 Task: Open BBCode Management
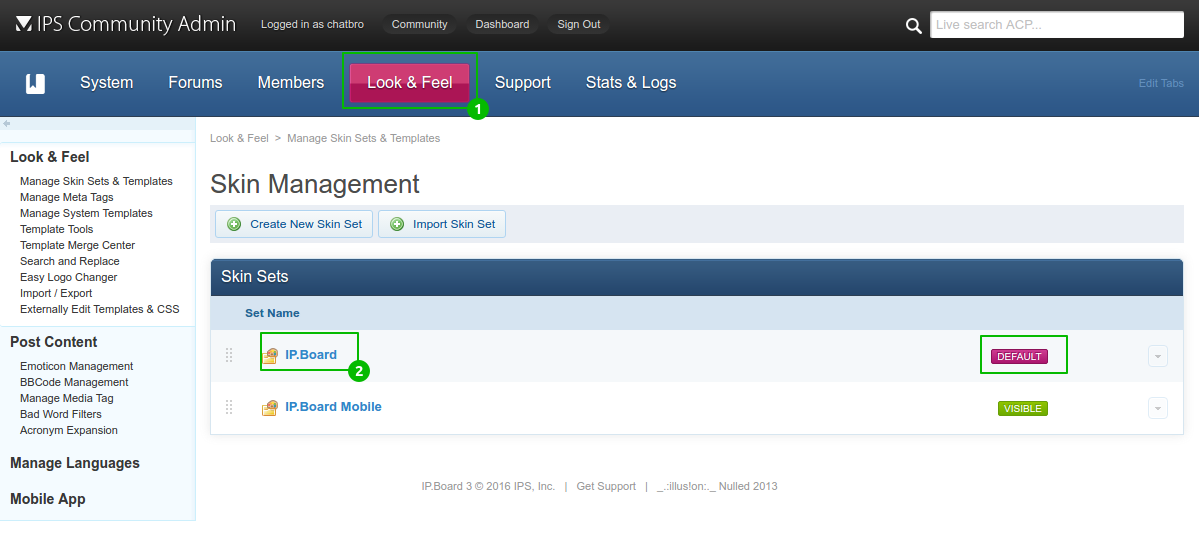74,382
